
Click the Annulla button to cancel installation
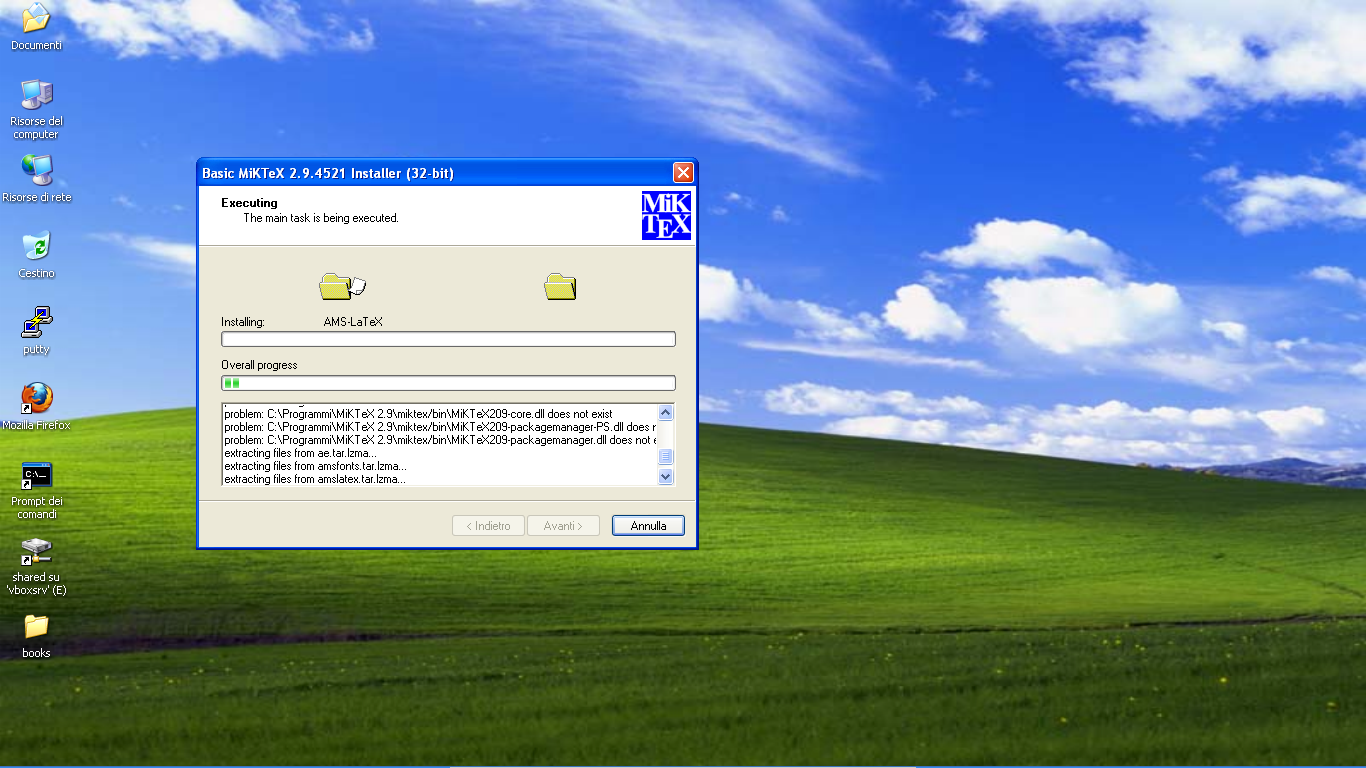click(648, 526)
